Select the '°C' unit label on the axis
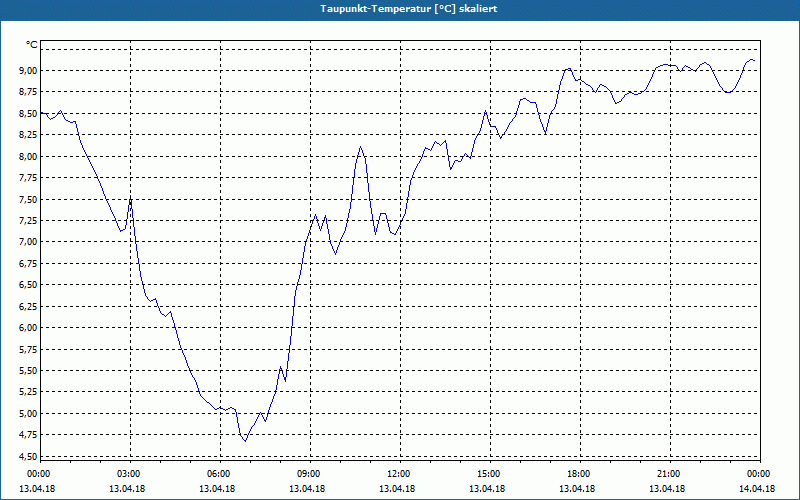 click(32, 45)
